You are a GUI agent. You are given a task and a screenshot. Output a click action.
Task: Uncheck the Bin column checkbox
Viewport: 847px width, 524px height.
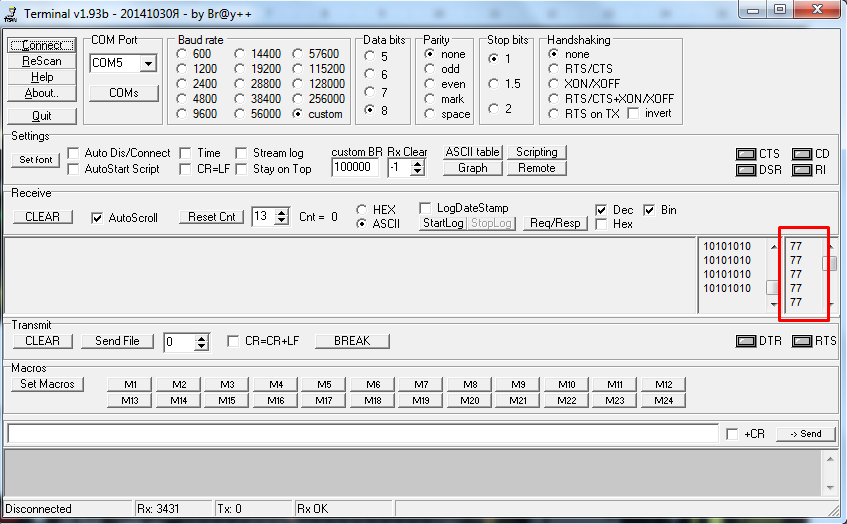(649, 210)
